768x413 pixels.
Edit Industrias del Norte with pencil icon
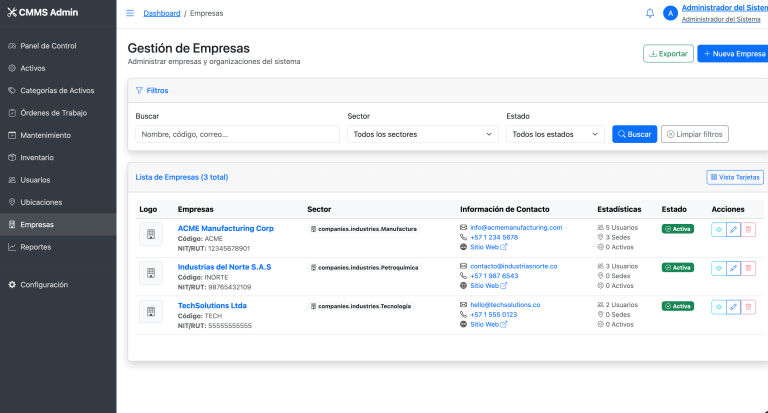[733, 268]
